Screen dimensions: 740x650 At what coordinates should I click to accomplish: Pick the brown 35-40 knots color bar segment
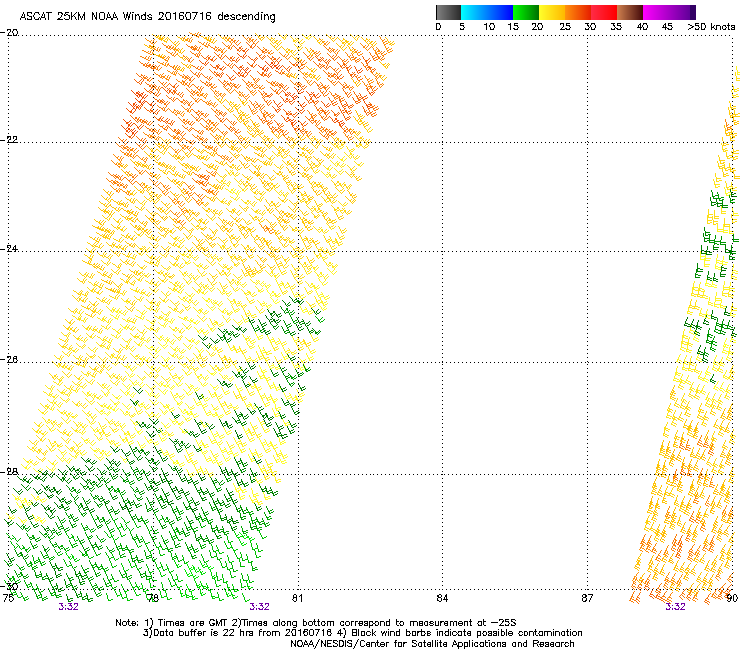coord(630,12)
